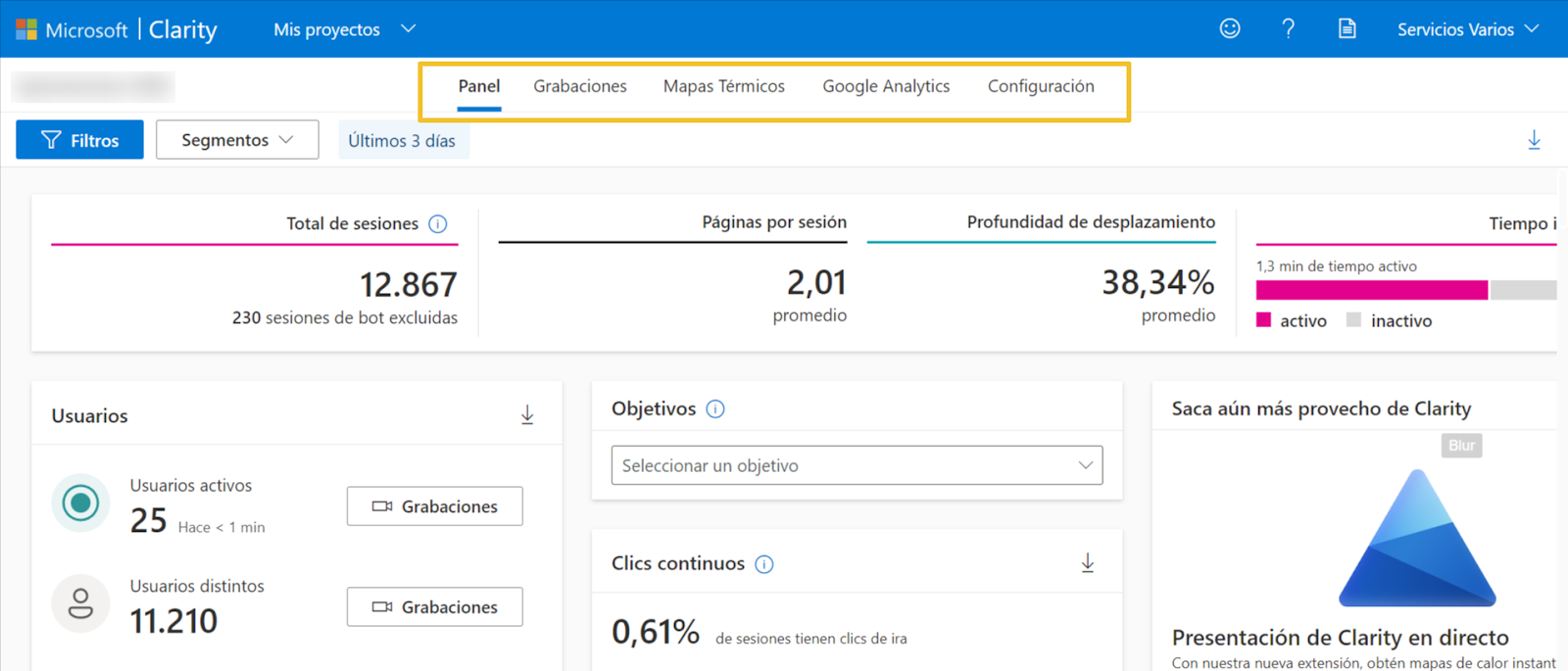This screenshot has width=1568, height=671.
Task: Click info icon next to Clics continuos
Action: pyautogui.click(x=764, y=564)
